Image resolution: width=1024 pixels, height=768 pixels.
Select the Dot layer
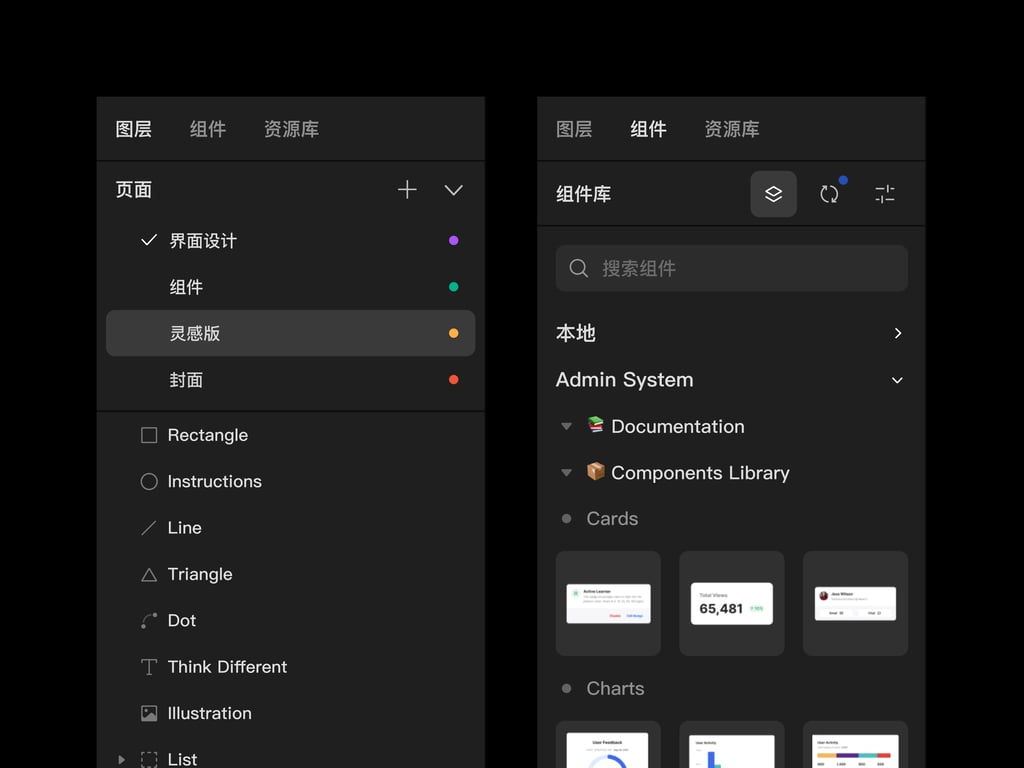click(291, 620)
